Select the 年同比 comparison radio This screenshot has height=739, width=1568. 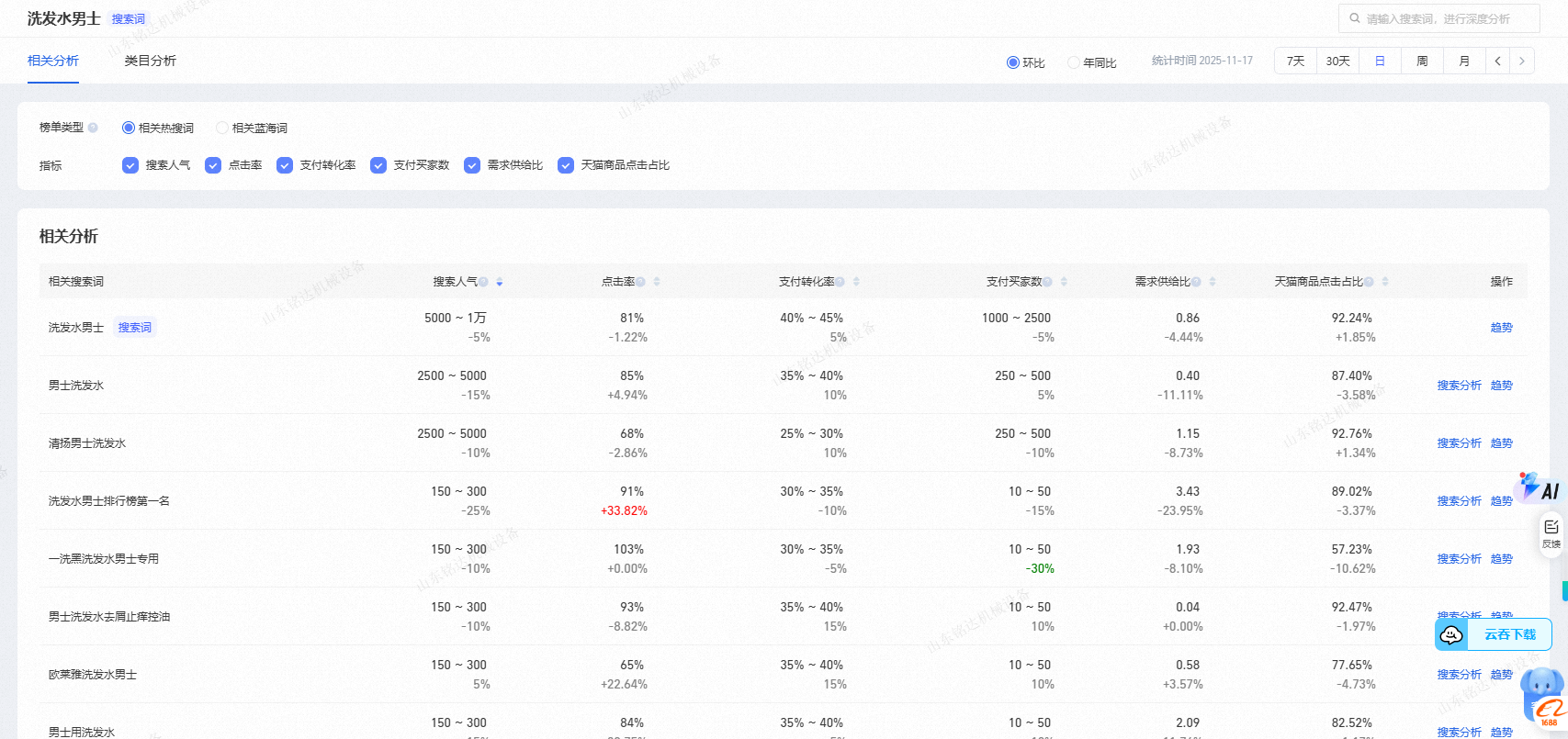pos(1073,62)
